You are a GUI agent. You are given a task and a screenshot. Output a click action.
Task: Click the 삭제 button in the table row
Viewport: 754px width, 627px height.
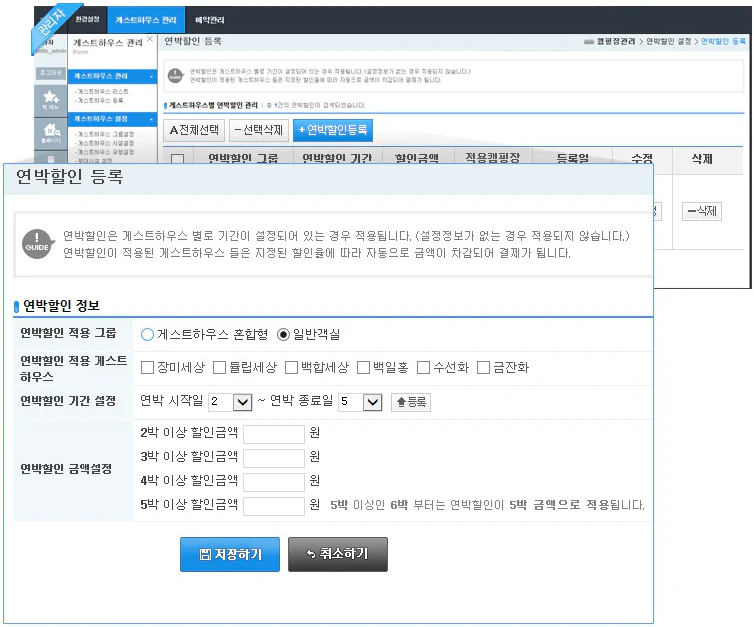click(x=702, y=211)
